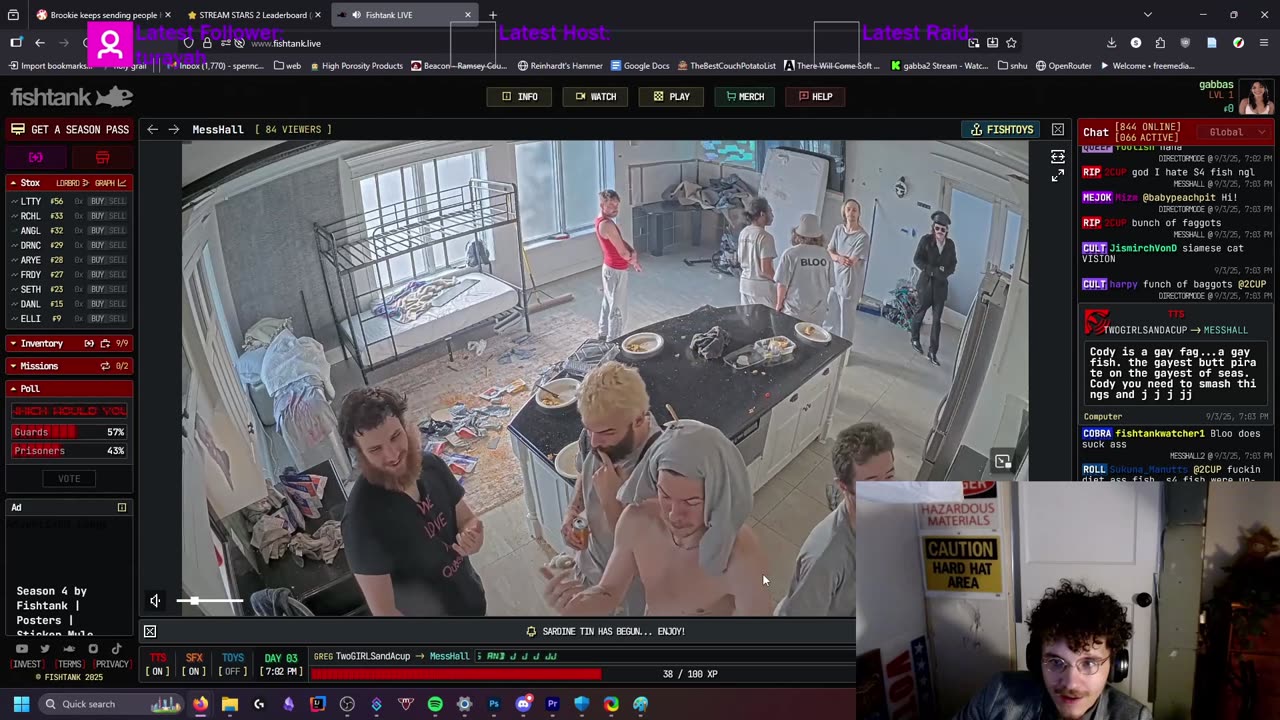Go to previous camera with the back arrow
The height and width of the screenshot is (720, 1280).
[x=152, y=129]
